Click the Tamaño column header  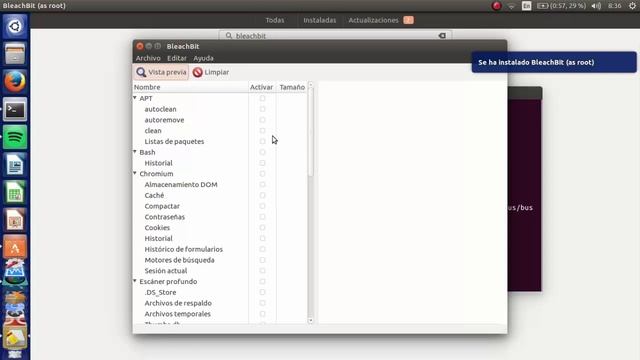coord(292,87)
